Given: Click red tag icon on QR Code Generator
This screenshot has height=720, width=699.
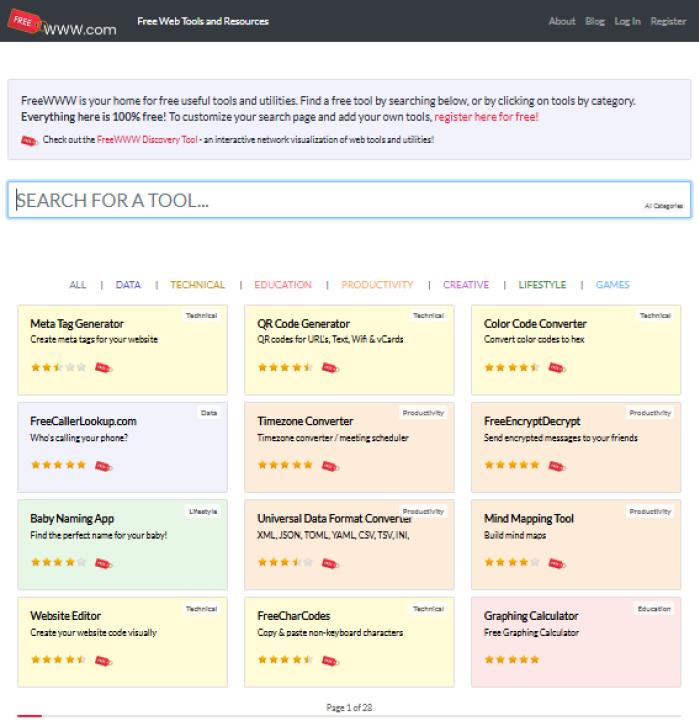Looking at the screenshot, I should (x=330, y=368).
